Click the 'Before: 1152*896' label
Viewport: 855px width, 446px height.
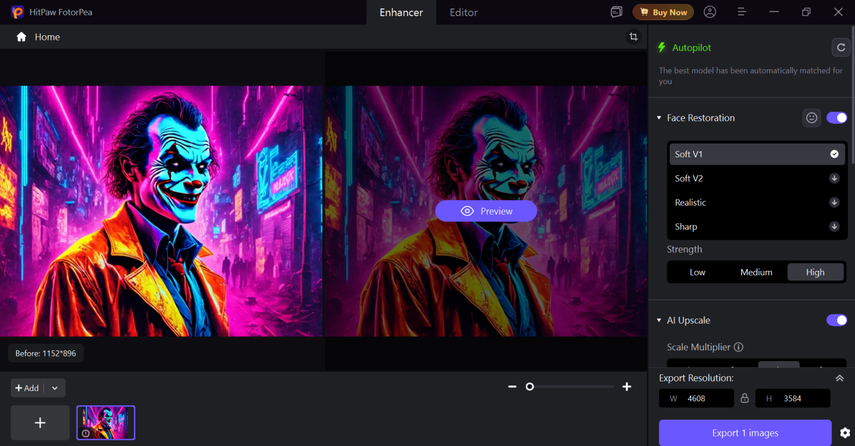click(46, 353)
